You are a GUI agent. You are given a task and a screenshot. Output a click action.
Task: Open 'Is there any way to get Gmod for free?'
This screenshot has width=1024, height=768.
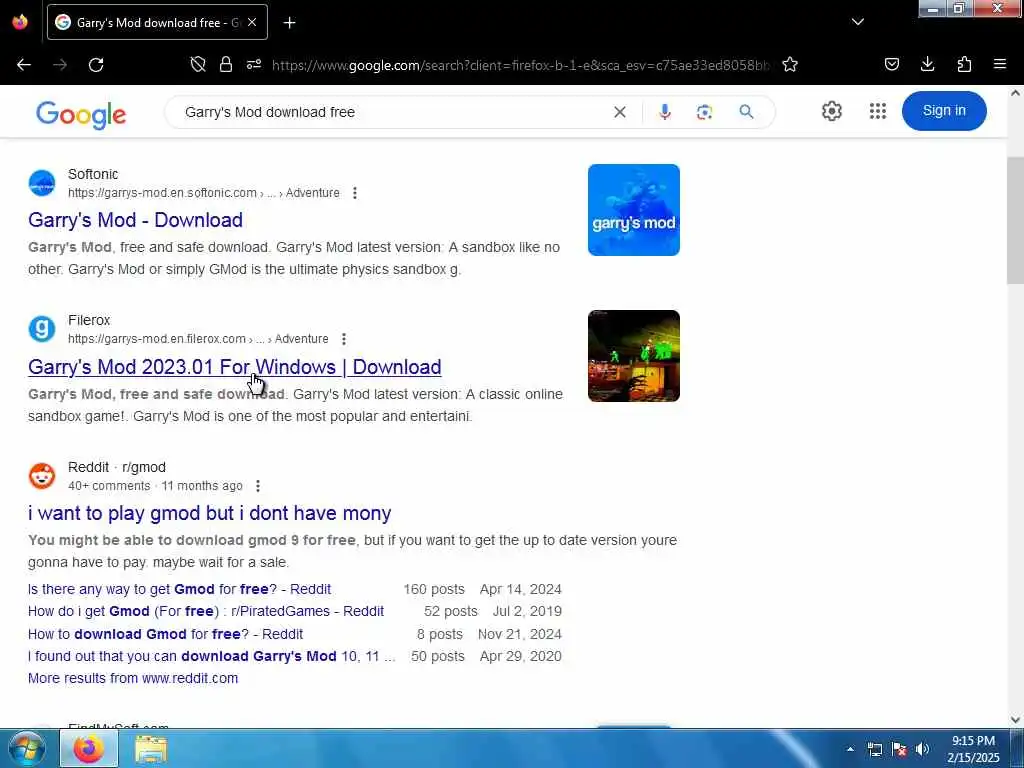coord(180,589)
